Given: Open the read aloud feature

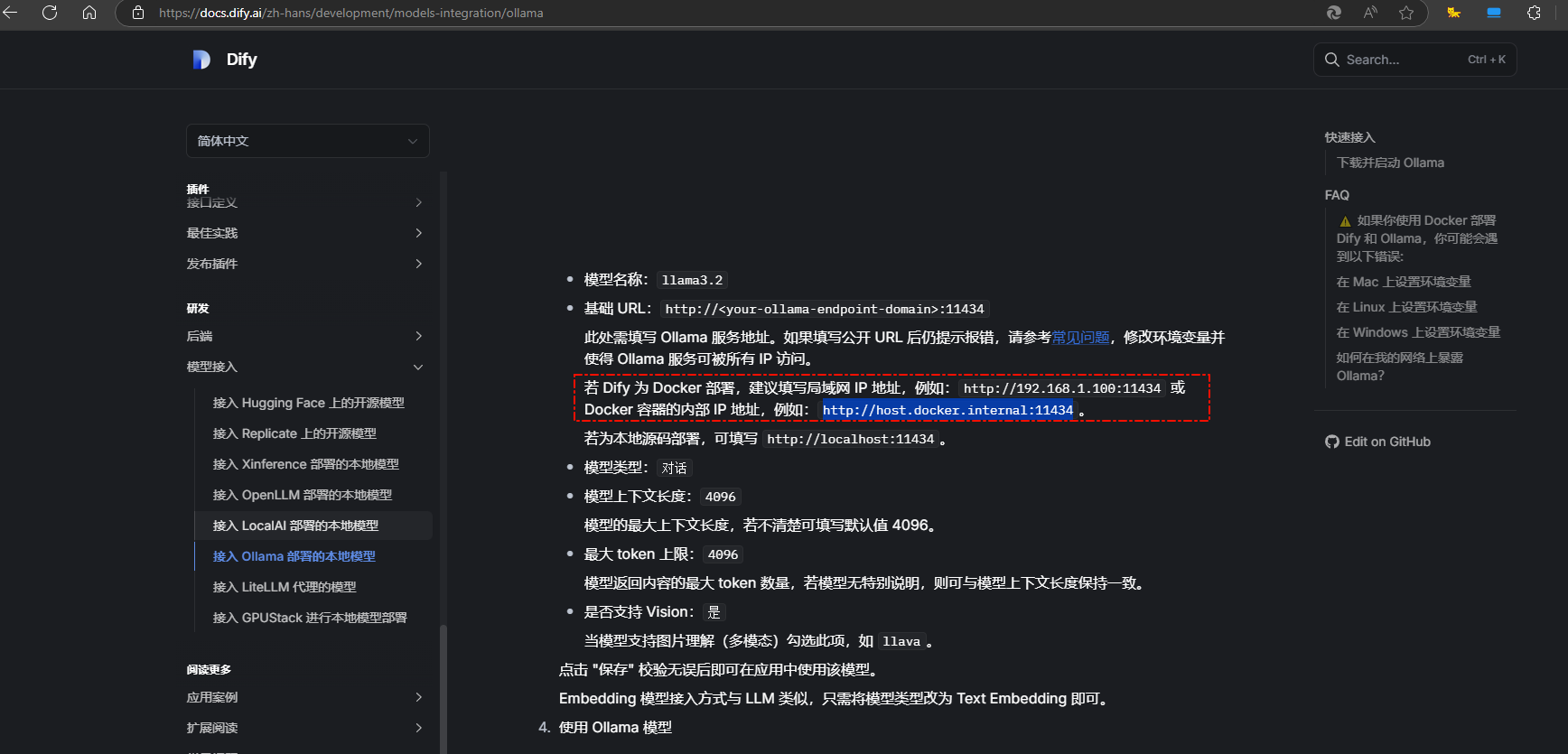Looking at the screenshot, I should point(1370,13).
